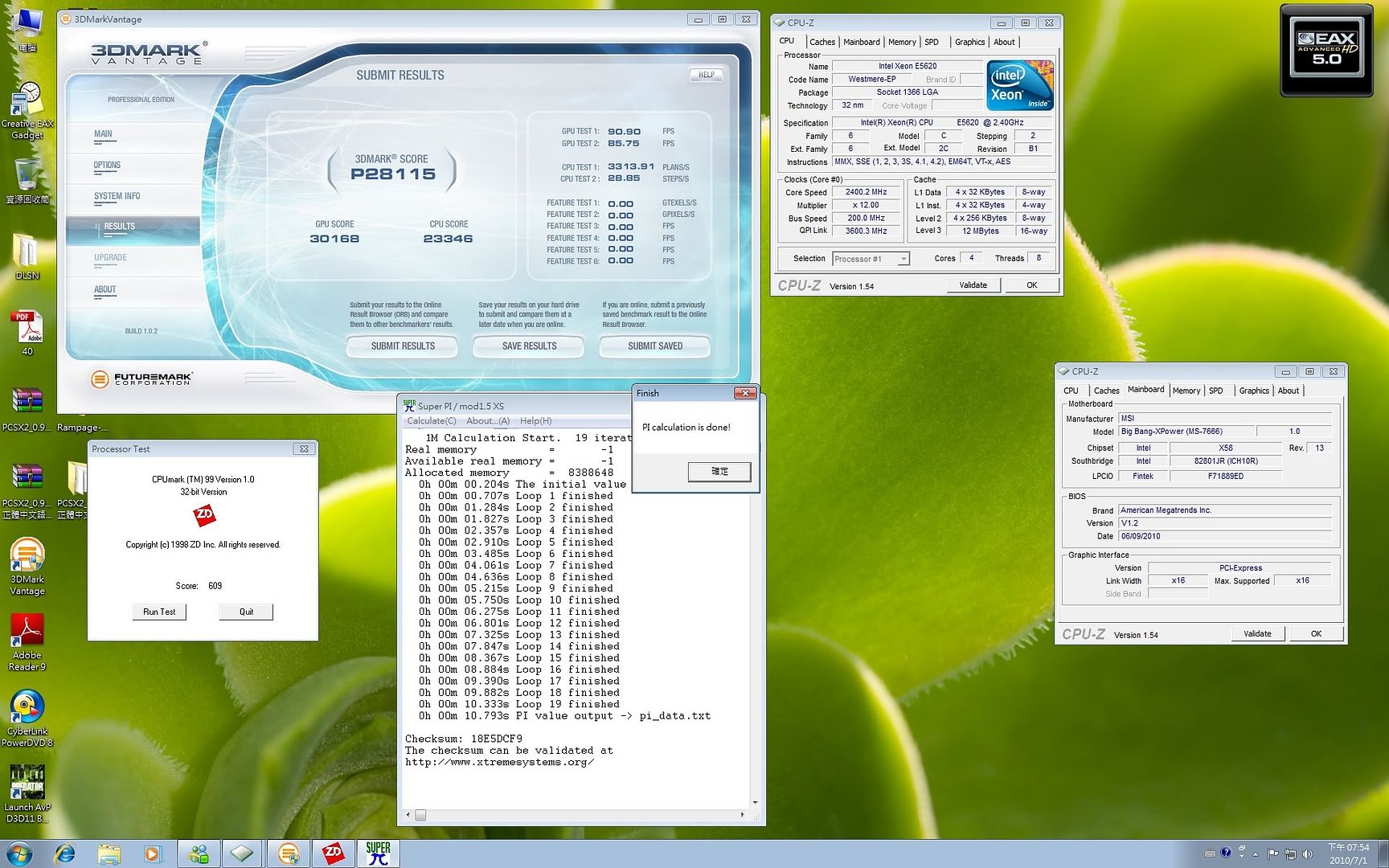Viewport: 1389px width, 868px height.
Task: Click the 3DMark score P28115
Action: [x=393, y=174]
